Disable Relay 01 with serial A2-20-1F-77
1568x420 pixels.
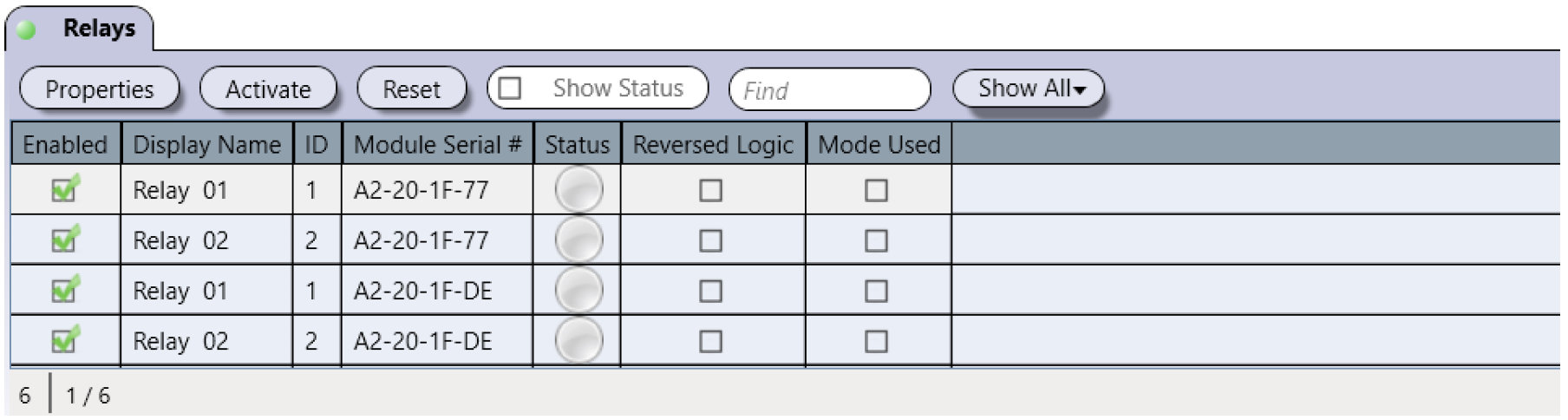[x=66, y=188]
